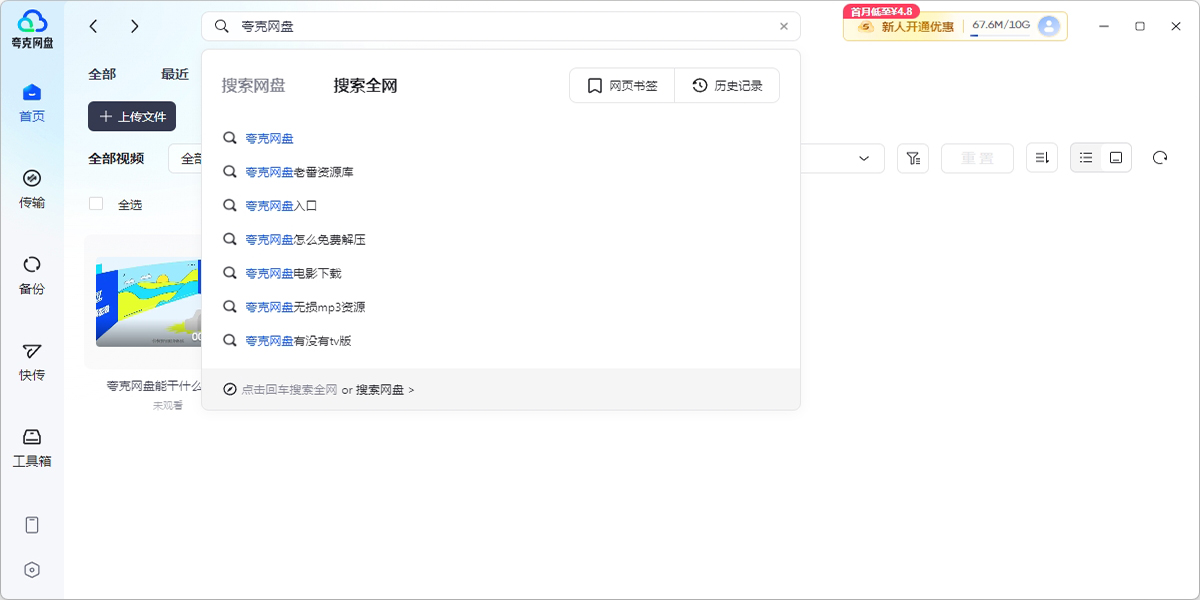Click the 搜索网盘 > link in footer
The image size is (1200, 600).
pyautogui.click(x=385, y=390)
